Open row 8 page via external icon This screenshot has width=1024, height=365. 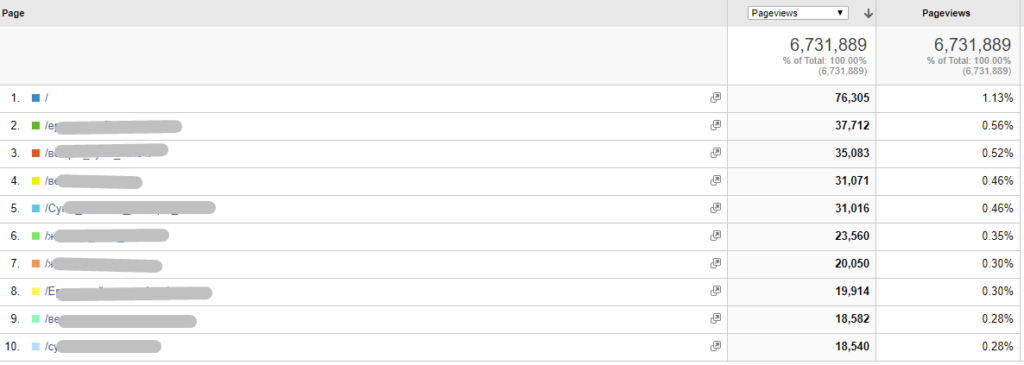[716, 290]
